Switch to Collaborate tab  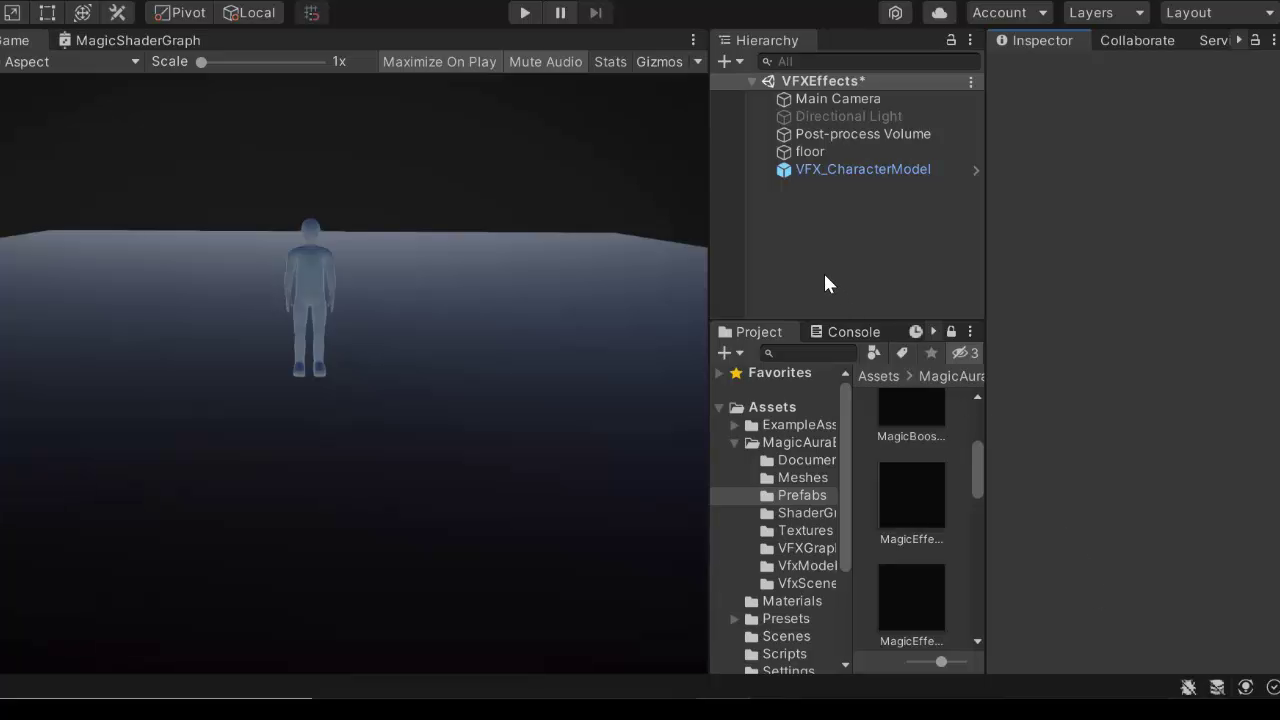coord(1137,40)
